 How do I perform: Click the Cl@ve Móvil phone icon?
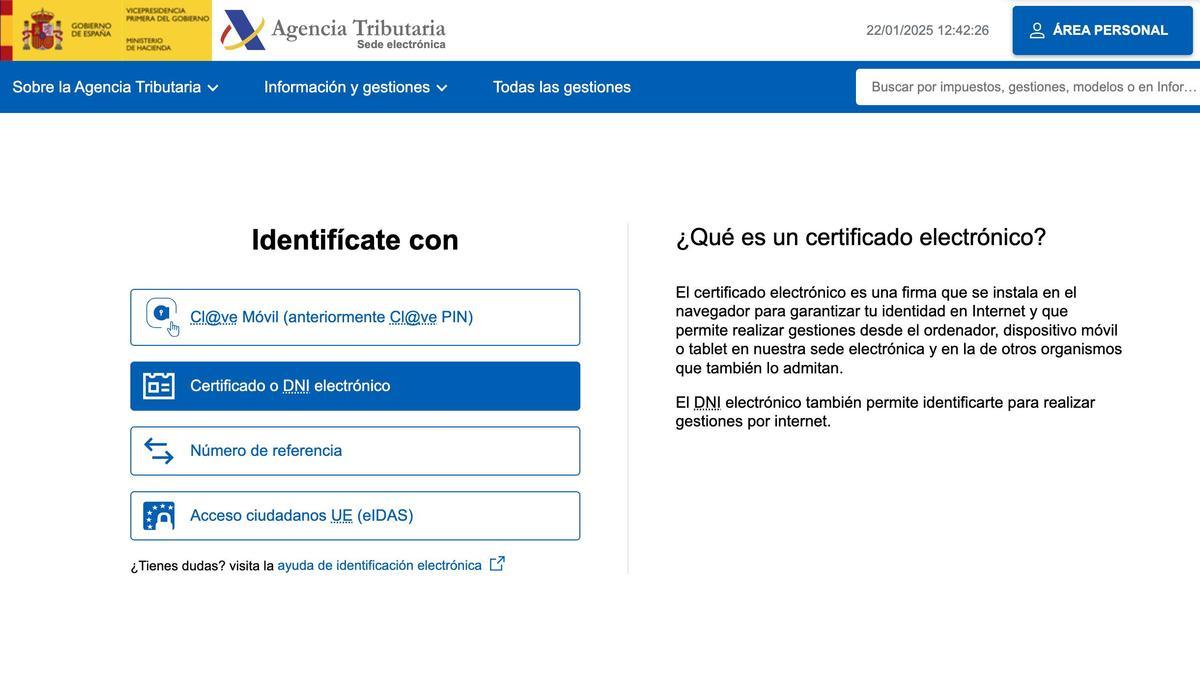pos(162,316)
